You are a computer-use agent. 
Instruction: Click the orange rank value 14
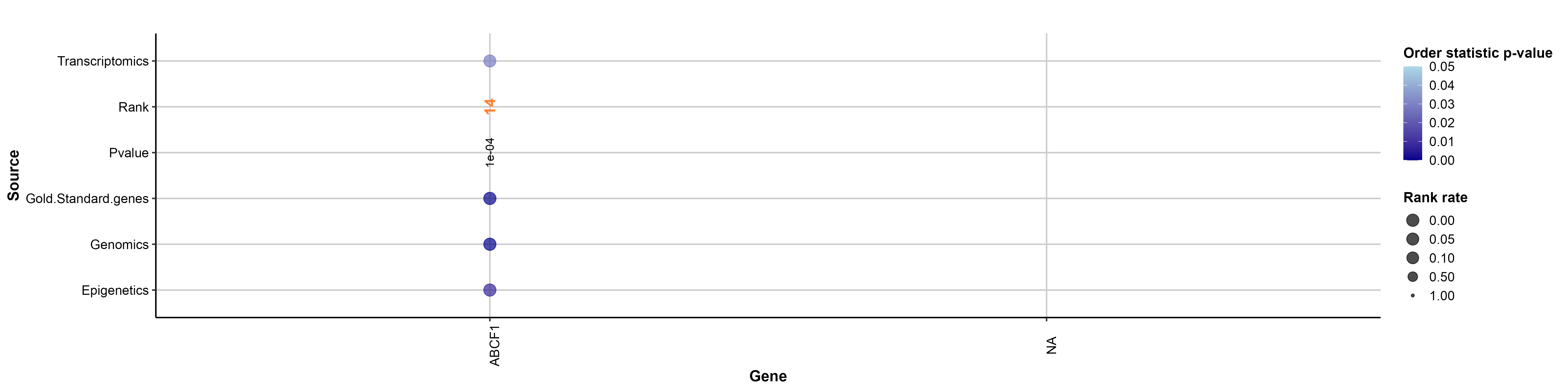490,107
